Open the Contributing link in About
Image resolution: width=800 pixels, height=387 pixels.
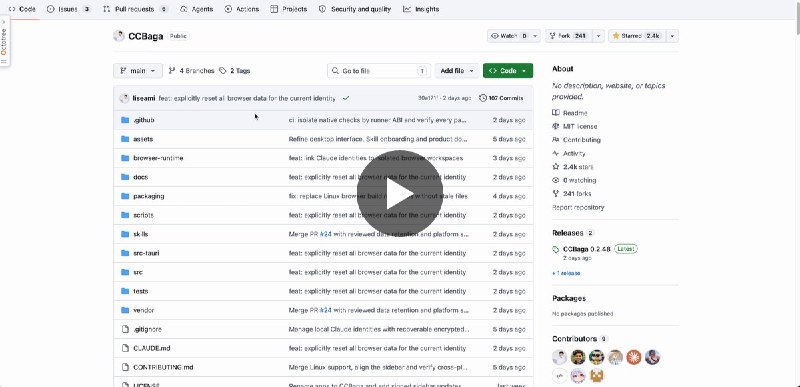pos(576,140)
